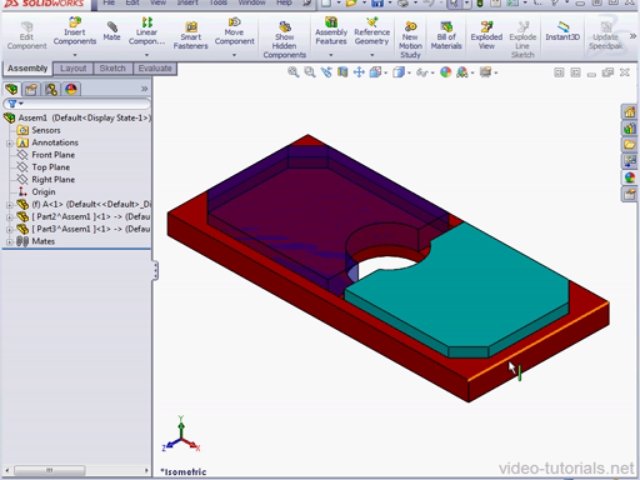Select Origin in feature tree
The height and width of the screenshot is (480, 640).
point(36,192)
